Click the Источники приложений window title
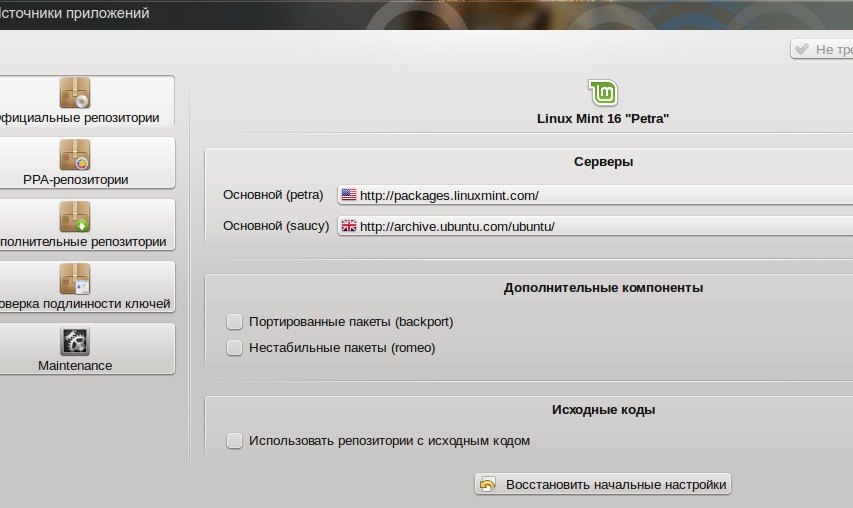 [75, 13]
